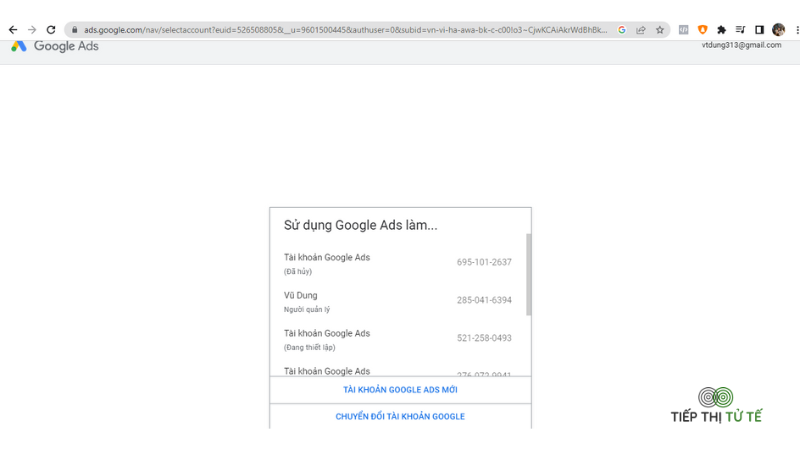Click CHUYỂN ĐỔI TÀI KHOẢN GOOGLE
The width and height of the screenshot is (800, 450).
(x=400, y=416)
